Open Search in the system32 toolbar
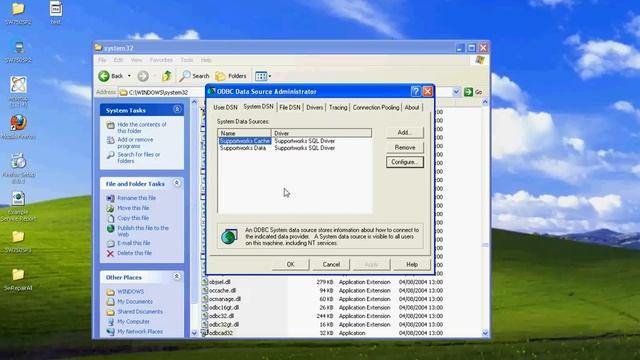Screen dimensions: 640x360 click(x=194, y=76)
